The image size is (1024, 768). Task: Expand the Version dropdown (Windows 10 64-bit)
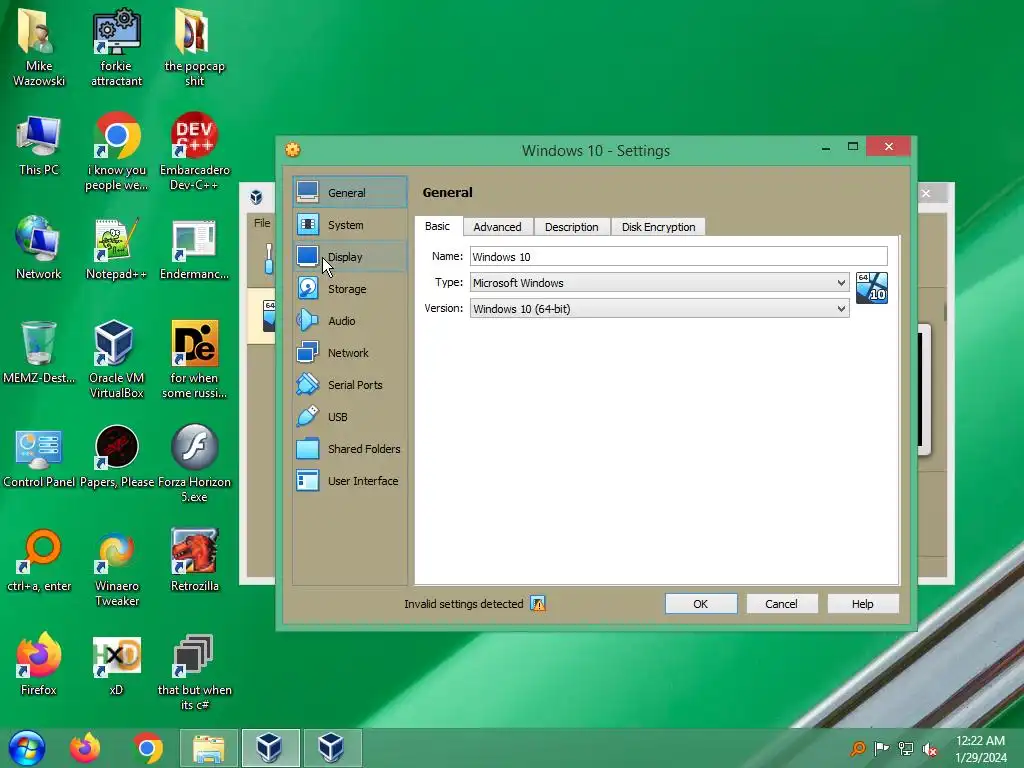(660, 309)
